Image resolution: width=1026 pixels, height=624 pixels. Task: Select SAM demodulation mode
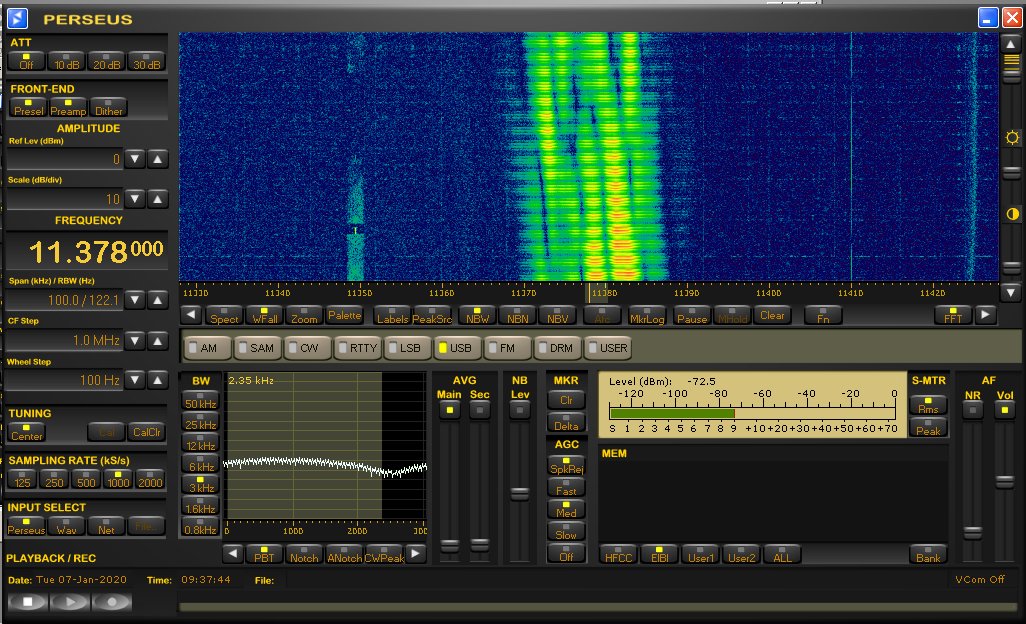point(258,348)
